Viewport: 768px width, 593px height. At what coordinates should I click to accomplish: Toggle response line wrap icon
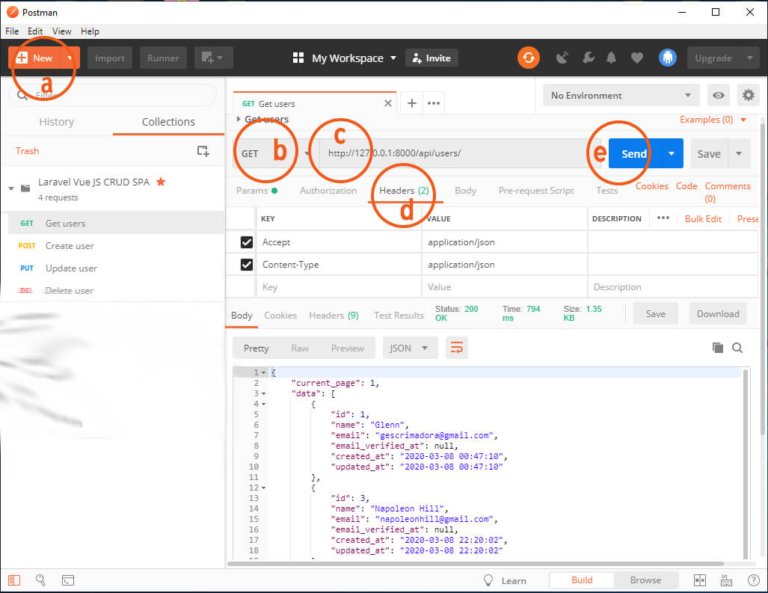(456, 348)
